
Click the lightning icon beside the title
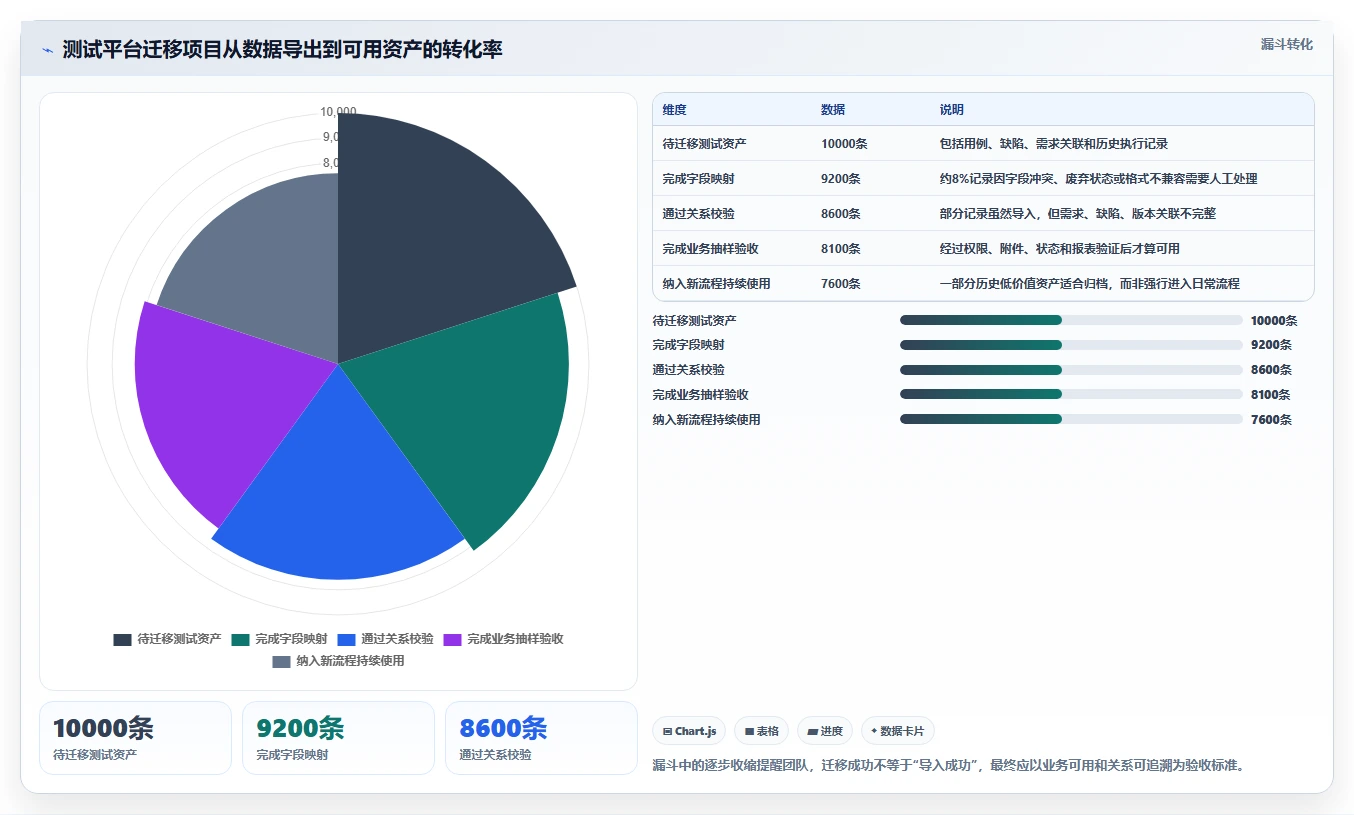click(48, 50)
